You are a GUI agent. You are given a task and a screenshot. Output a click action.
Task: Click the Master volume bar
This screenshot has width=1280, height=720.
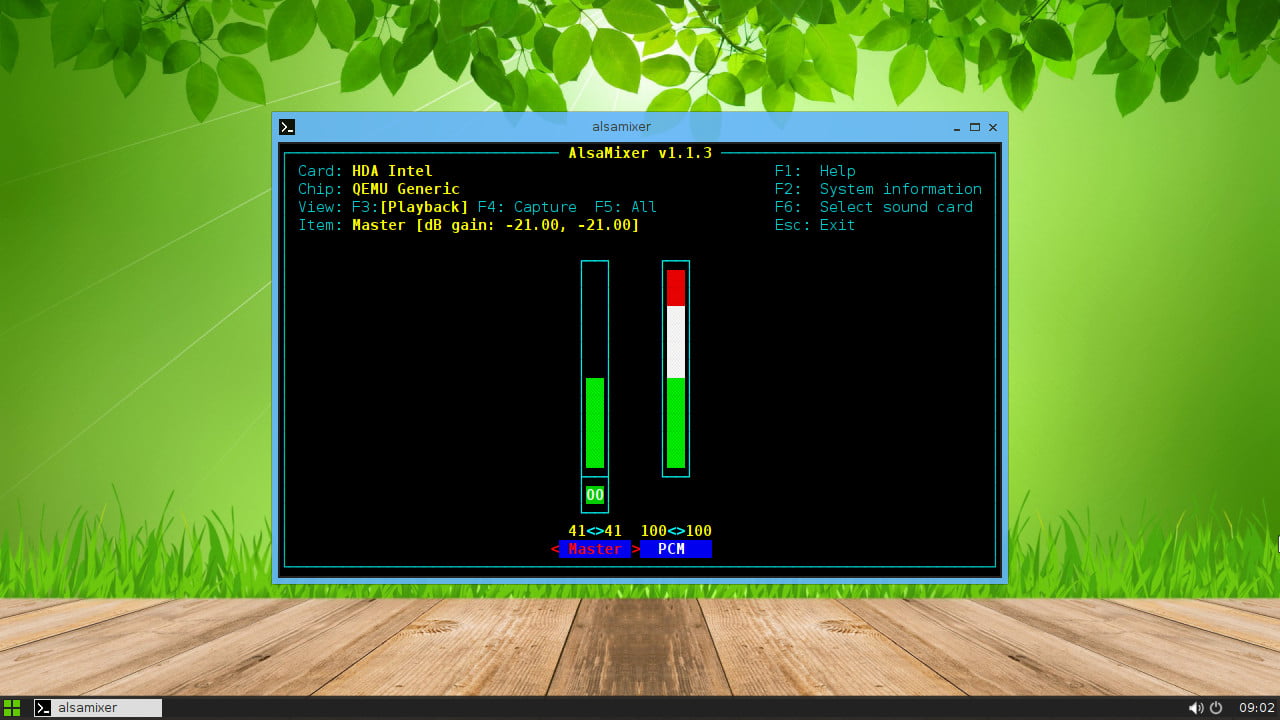(x=595, y=368)
